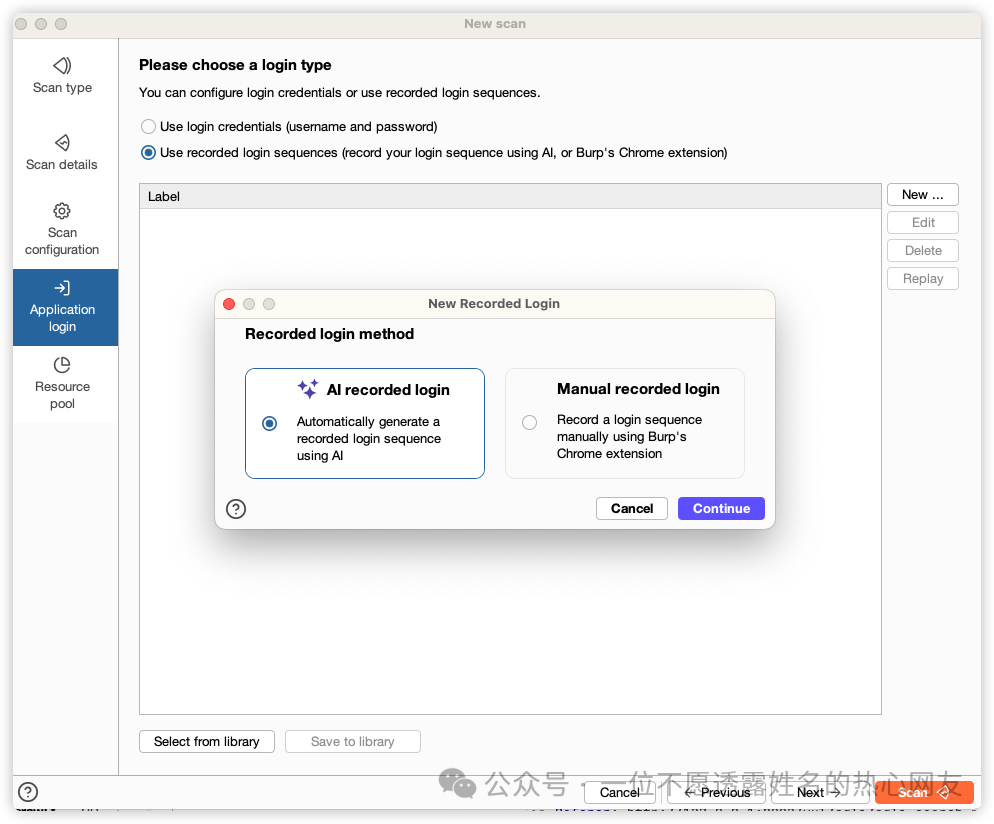Click Continue in the Recorded Login dialog

(x=721, y=508)
